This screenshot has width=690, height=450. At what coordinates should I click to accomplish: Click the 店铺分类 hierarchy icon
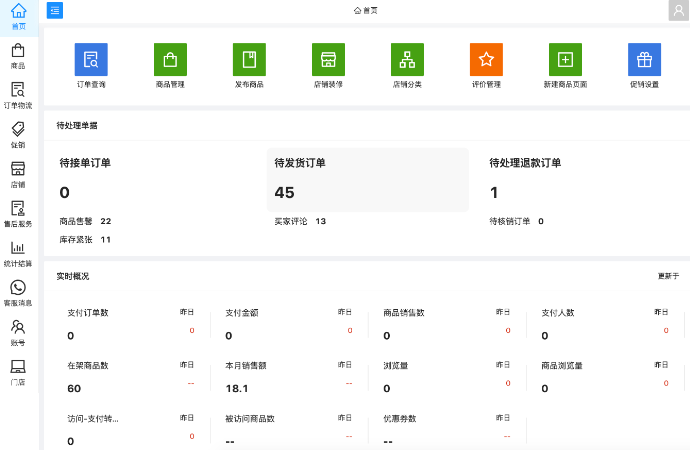pyautogui.click(x=407, y=60)
